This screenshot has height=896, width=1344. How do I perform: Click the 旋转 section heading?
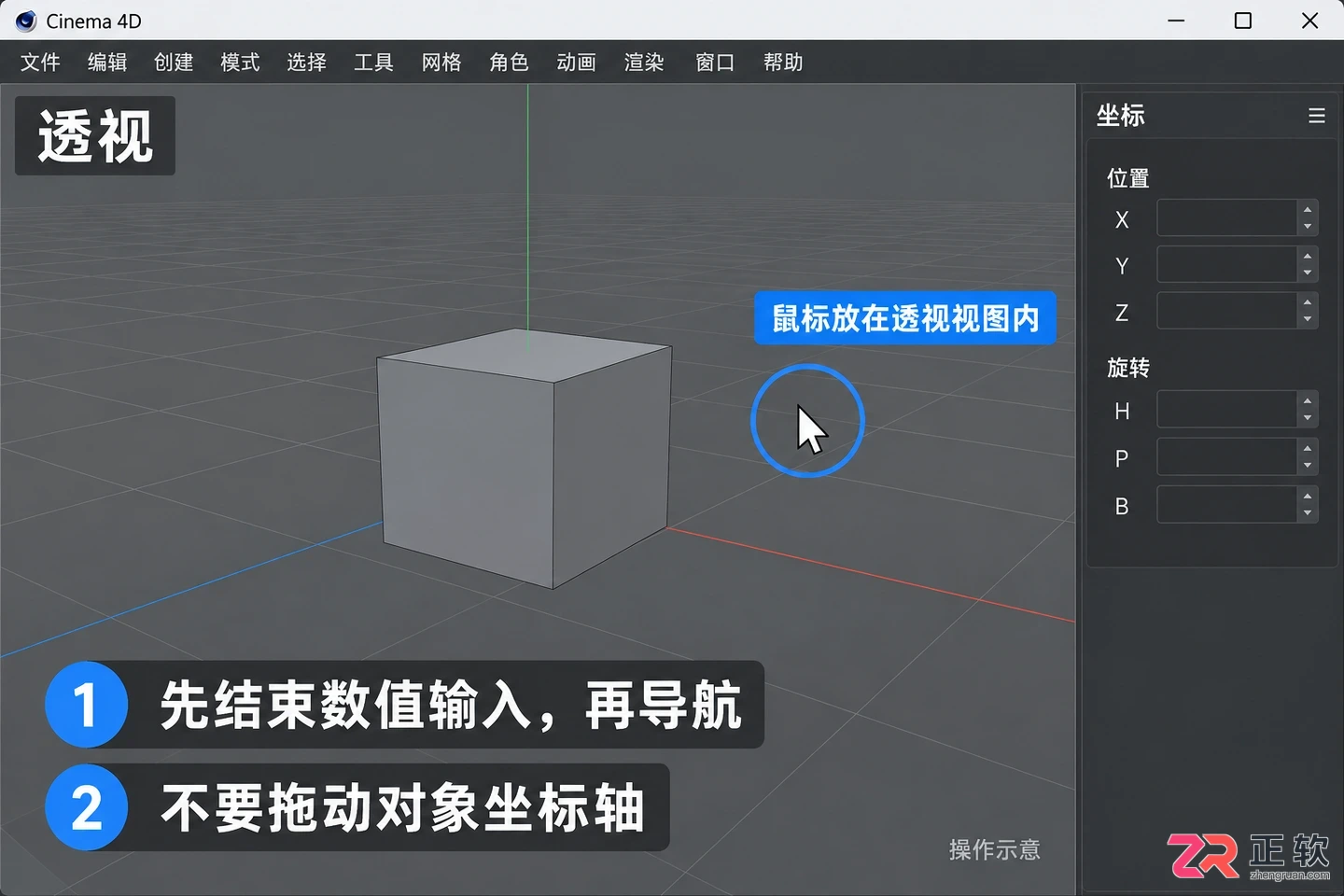tap(1127, 368)
